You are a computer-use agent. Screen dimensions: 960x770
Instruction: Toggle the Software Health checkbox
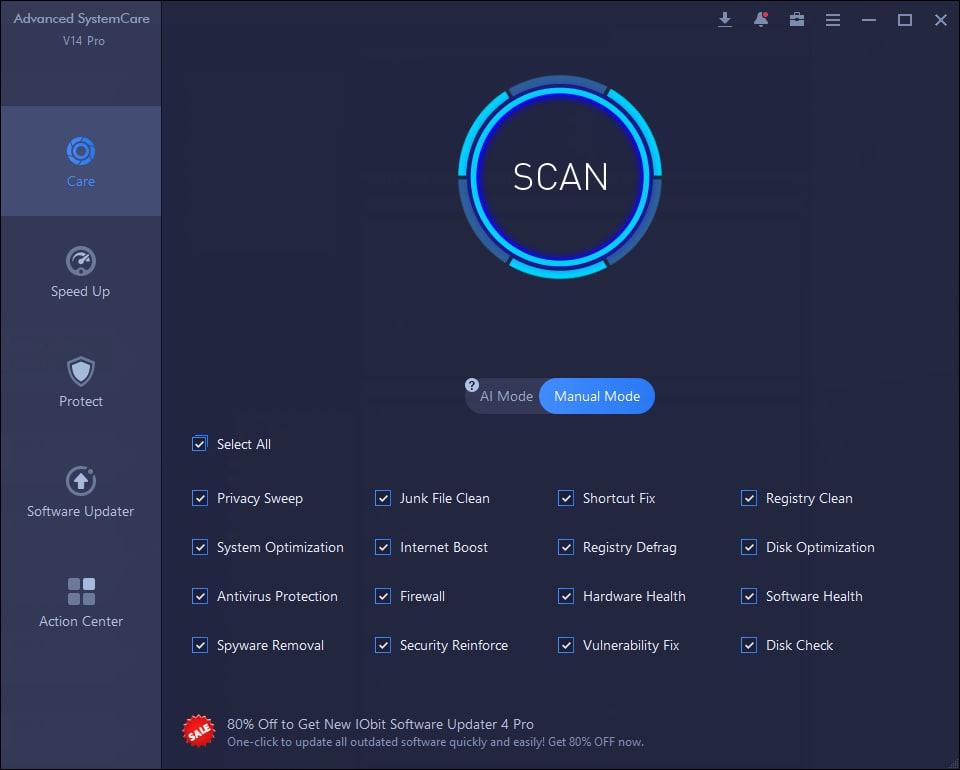click(749, 596)
